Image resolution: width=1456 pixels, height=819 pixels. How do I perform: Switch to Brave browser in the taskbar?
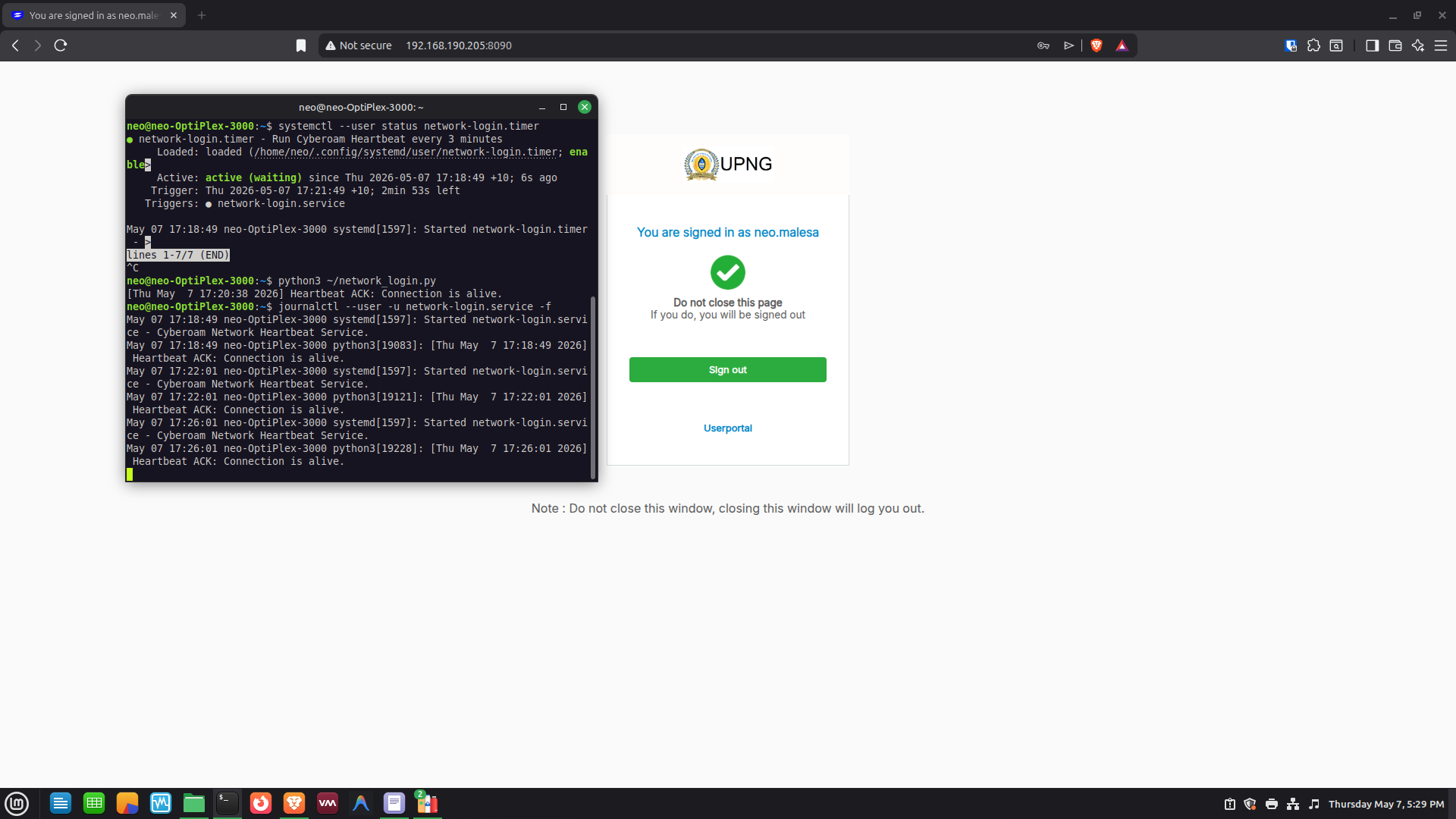(x=294, y=804)
